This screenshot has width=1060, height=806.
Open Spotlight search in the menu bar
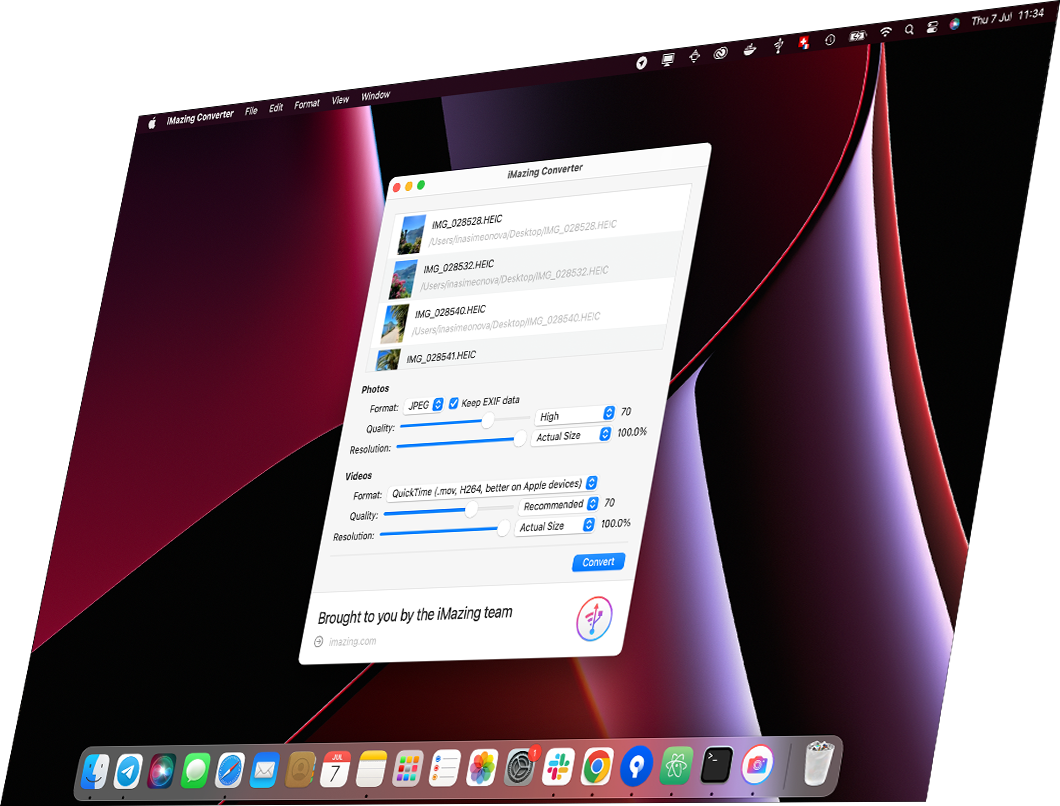pos(909,31)
